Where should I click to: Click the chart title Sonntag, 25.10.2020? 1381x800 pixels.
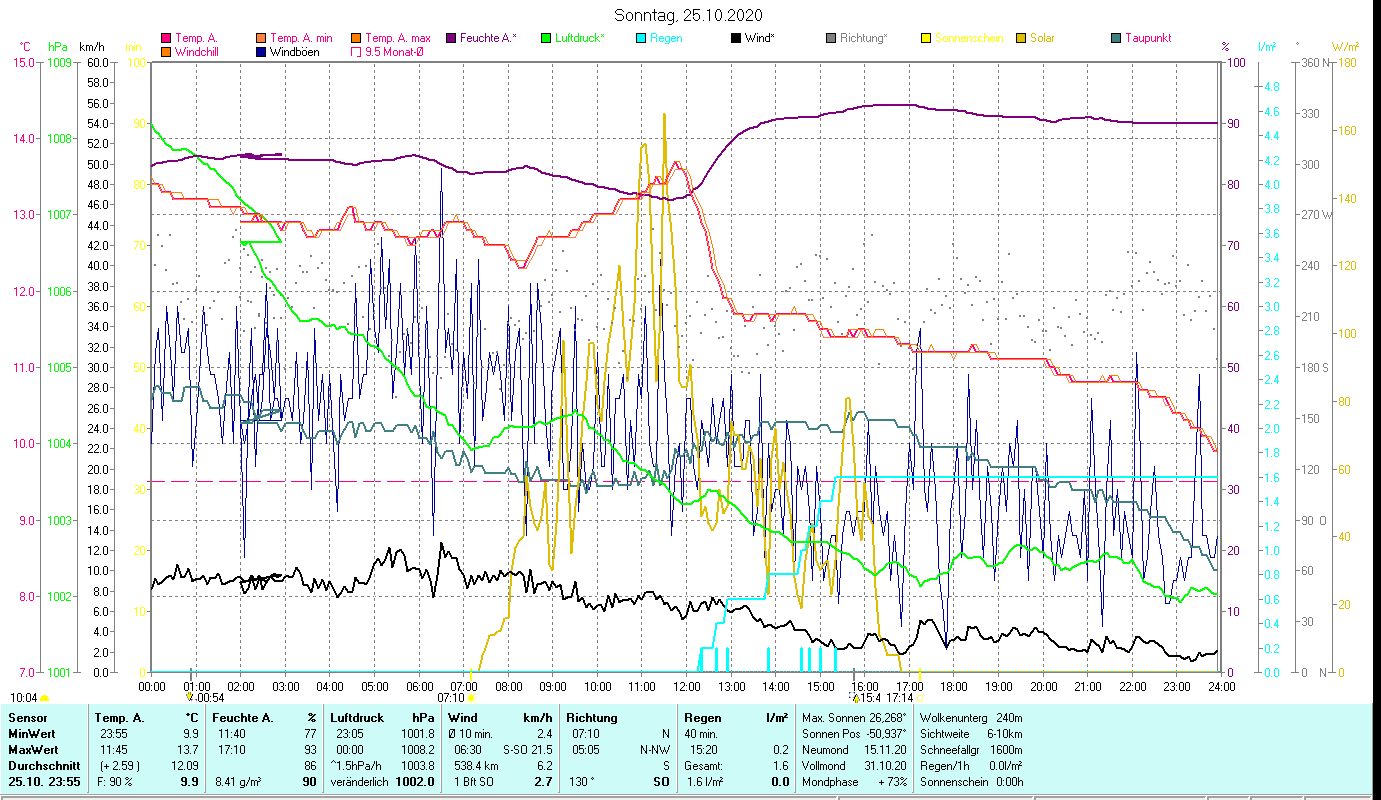[x=690, y=16]
